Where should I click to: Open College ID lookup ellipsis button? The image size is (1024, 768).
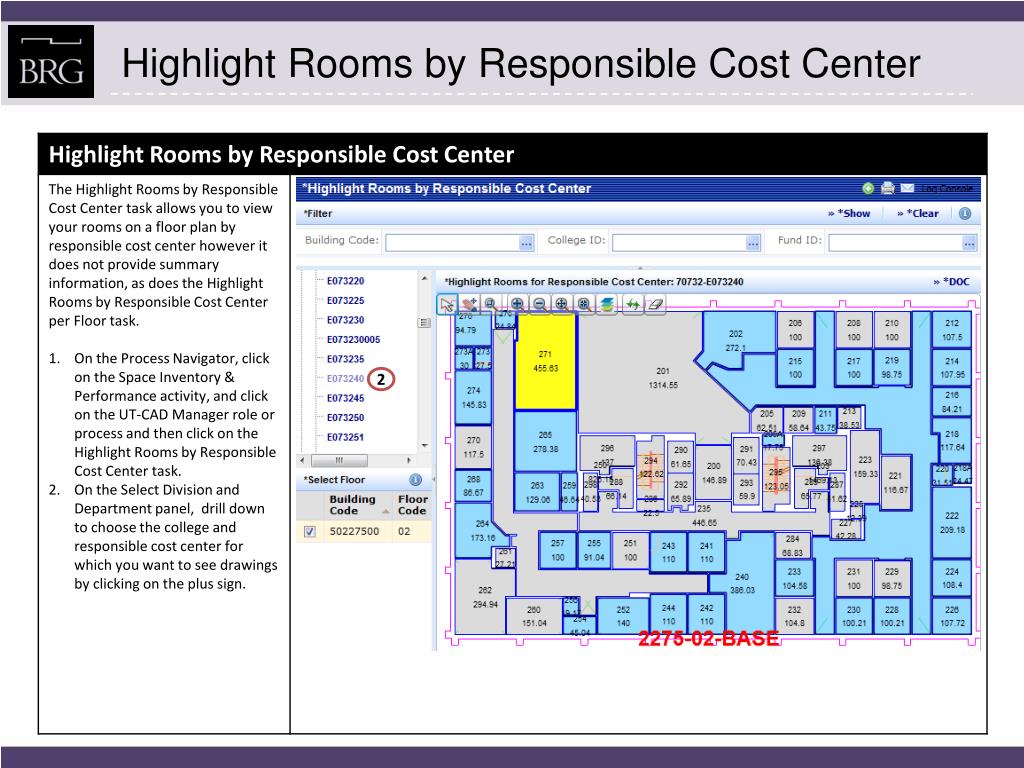pos(753,243)
